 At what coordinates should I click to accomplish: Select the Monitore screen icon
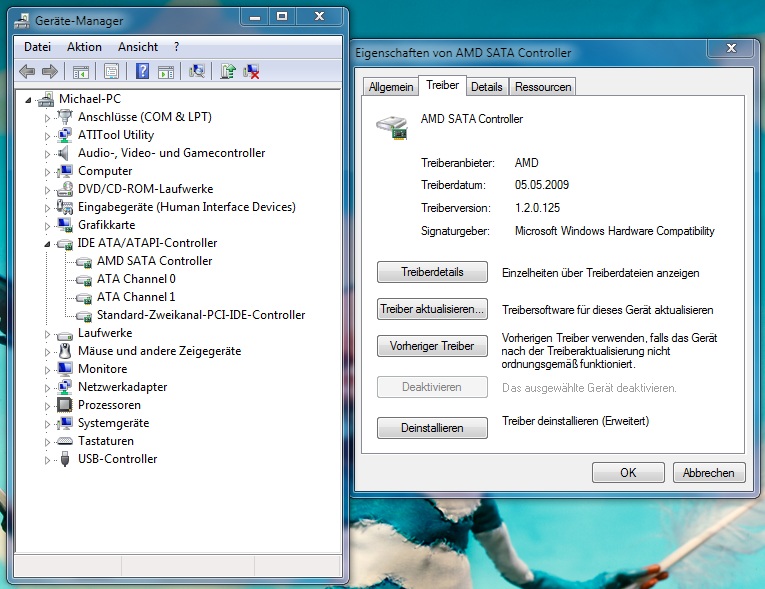tap(65, 369)
